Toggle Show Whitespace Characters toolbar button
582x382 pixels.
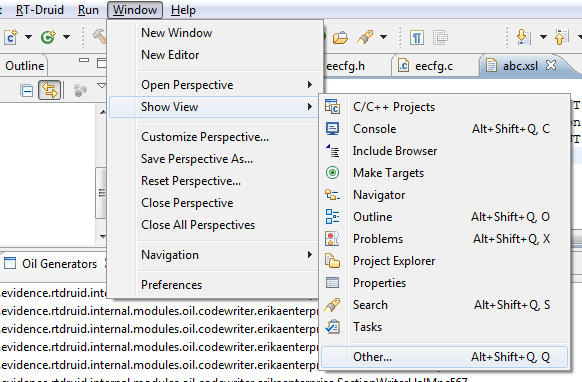pos(417,37)
